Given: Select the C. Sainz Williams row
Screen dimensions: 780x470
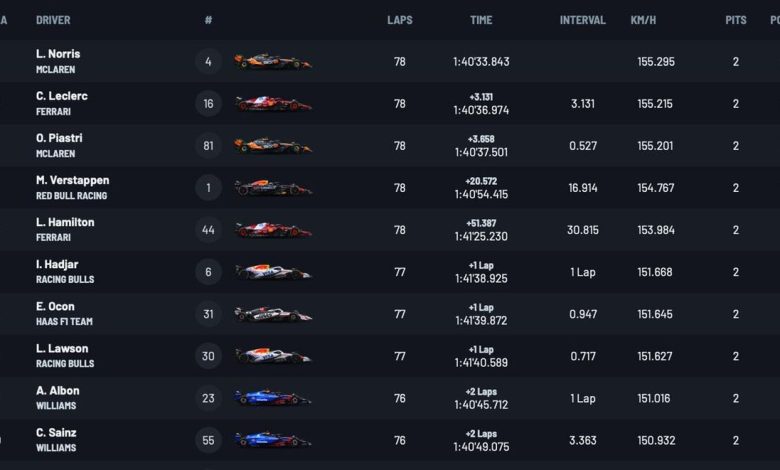Looking at the screenshot, I should point(390,441).
